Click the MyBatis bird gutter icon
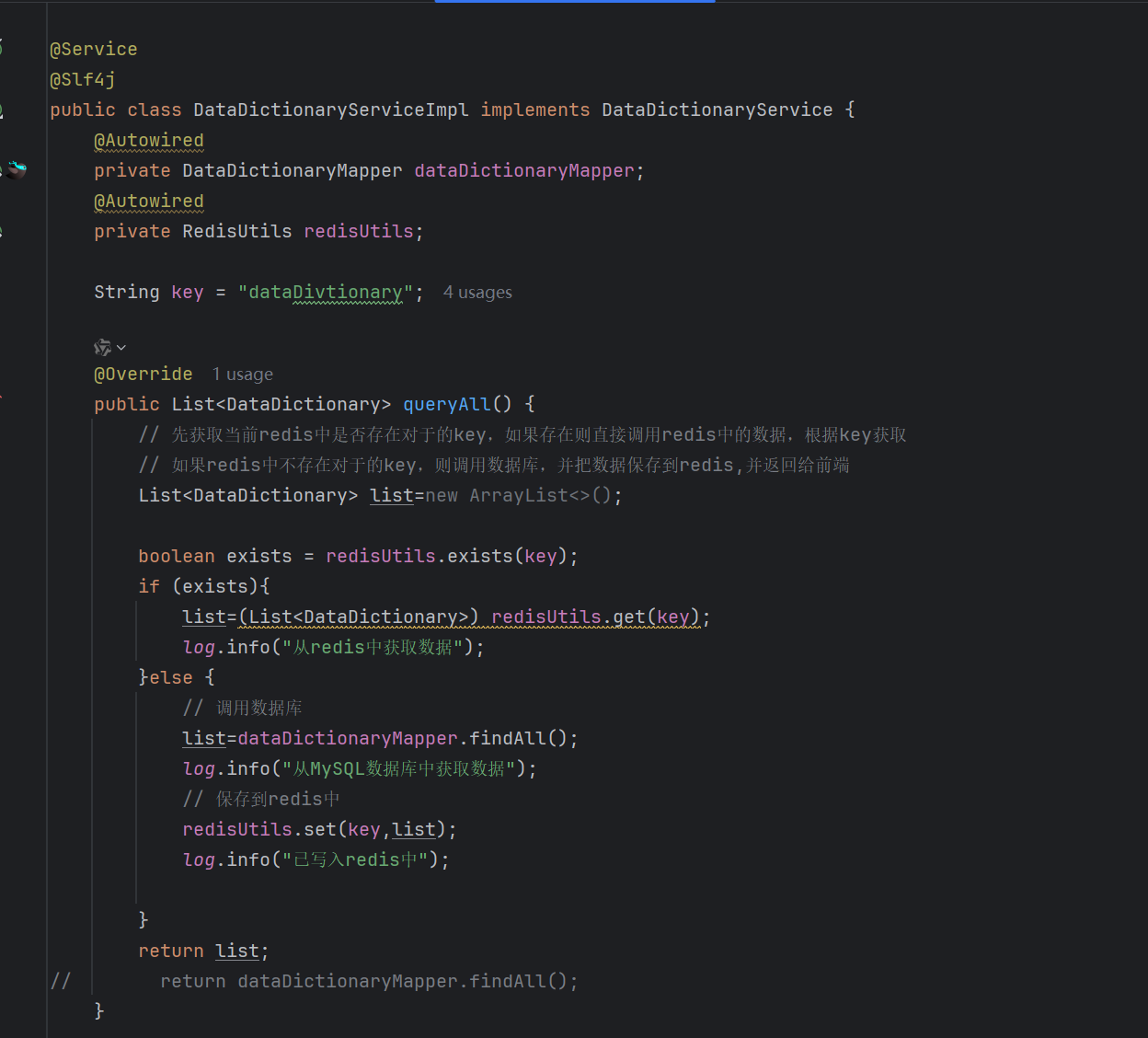The height and width of the screenshot is (1038, 1148). pyautogui.click(x=17, y=169)
